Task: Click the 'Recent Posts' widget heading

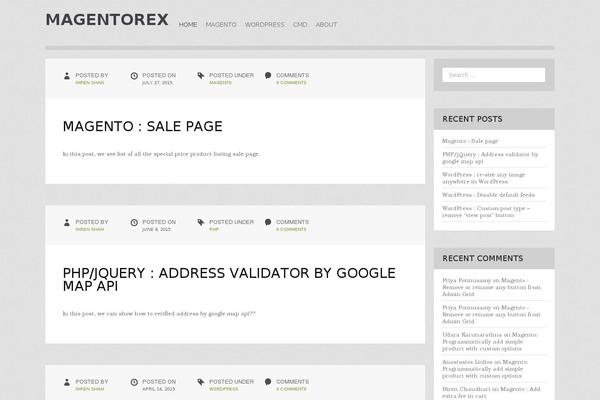Action: click(472, 119)
